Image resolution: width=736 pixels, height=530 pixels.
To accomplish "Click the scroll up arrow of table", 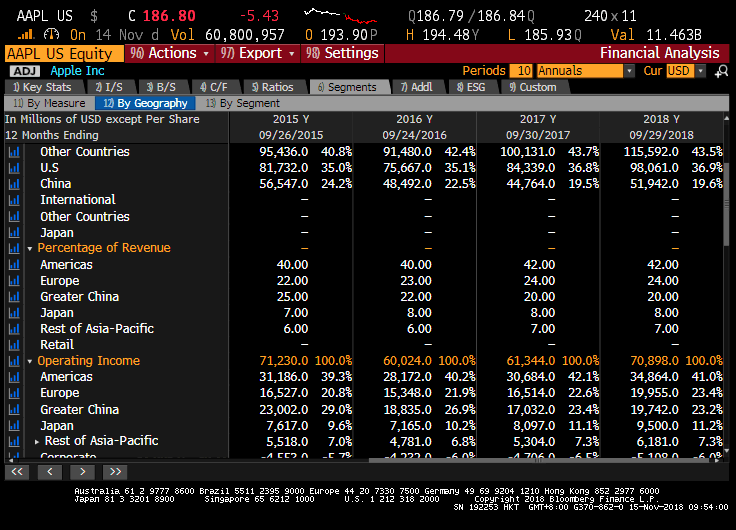I will (727, 117).
